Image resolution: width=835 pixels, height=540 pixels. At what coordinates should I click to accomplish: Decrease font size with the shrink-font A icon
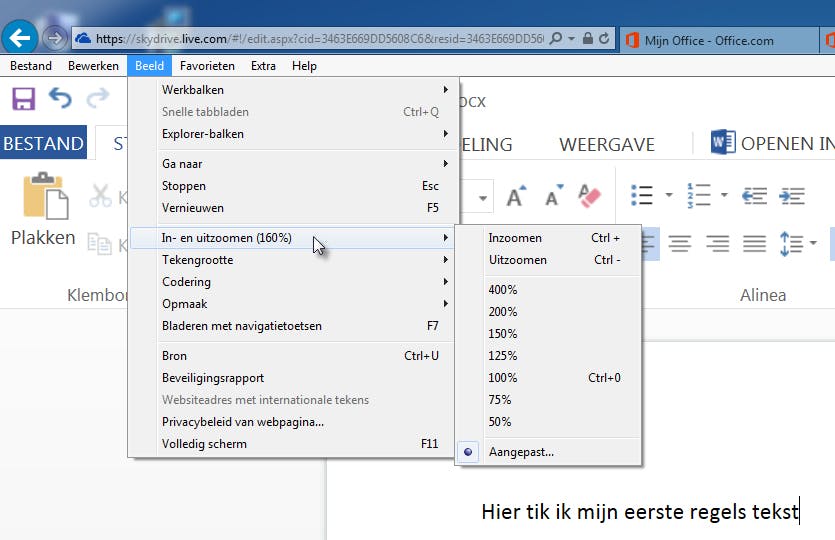pos(554,196)
